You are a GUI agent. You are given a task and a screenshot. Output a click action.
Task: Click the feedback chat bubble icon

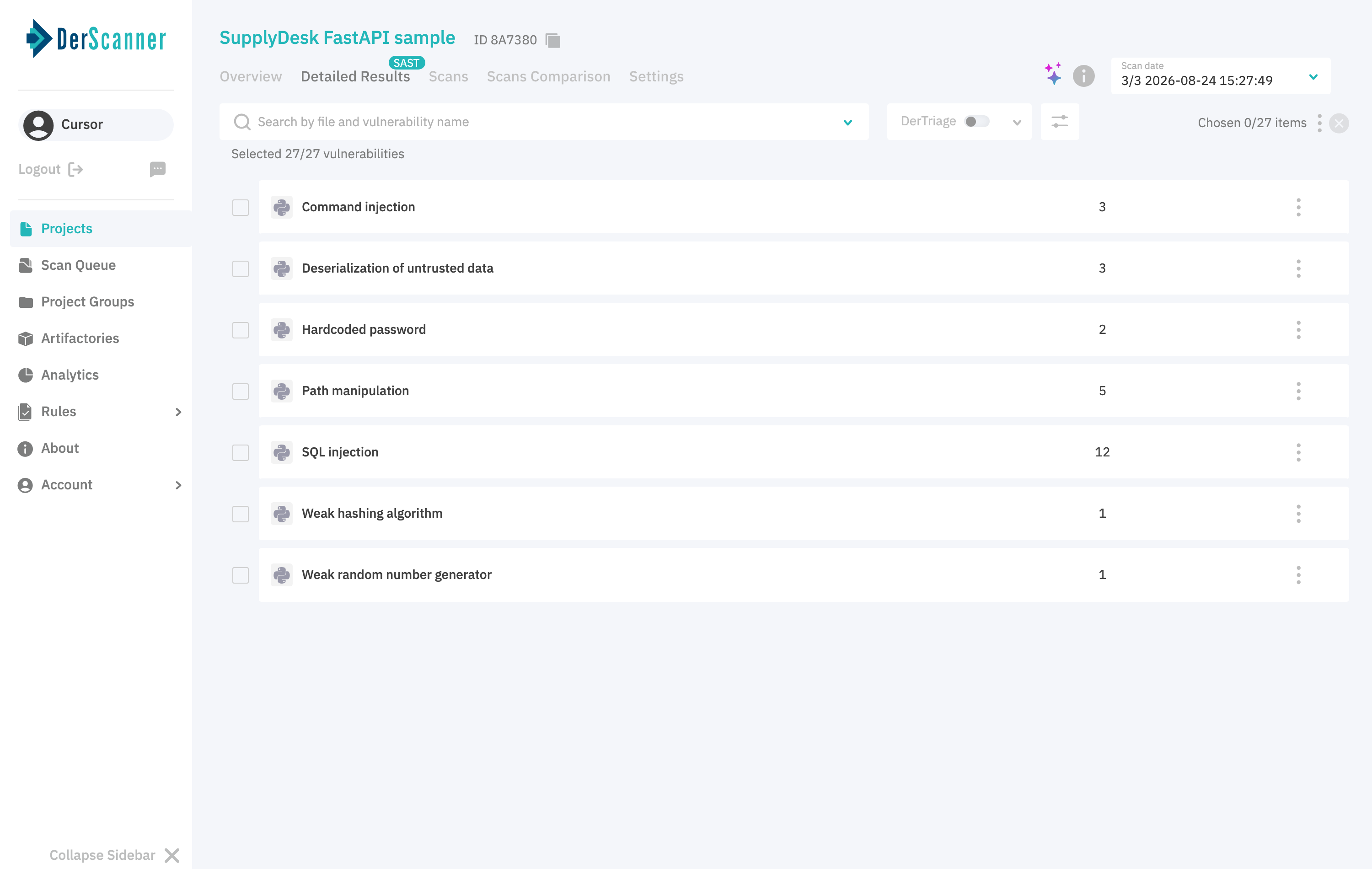pyautogui.click(x=157, y=169)
